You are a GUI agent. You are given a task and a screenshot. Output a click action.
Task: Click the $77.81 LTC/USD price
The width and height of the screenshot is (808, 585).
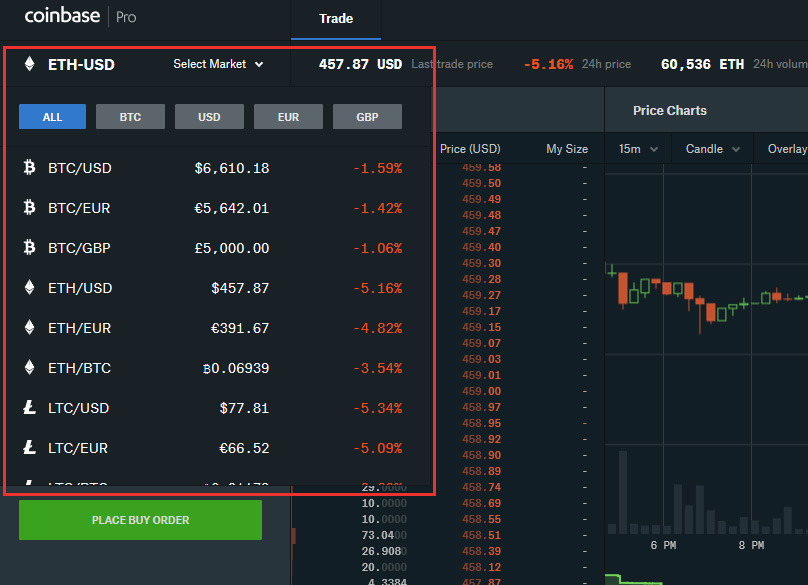click(244, 408)
